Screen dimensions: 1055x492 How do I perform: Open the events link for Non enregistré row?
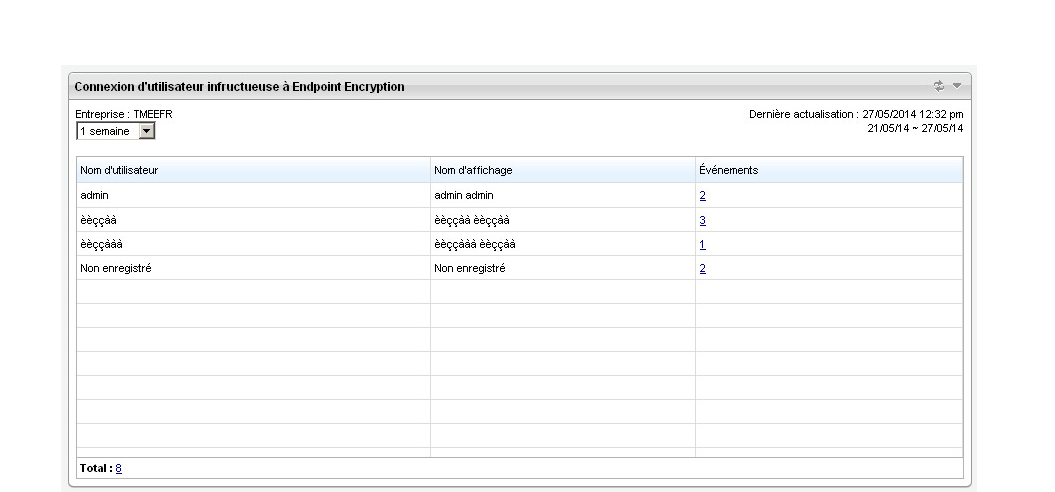pos(703,268)
